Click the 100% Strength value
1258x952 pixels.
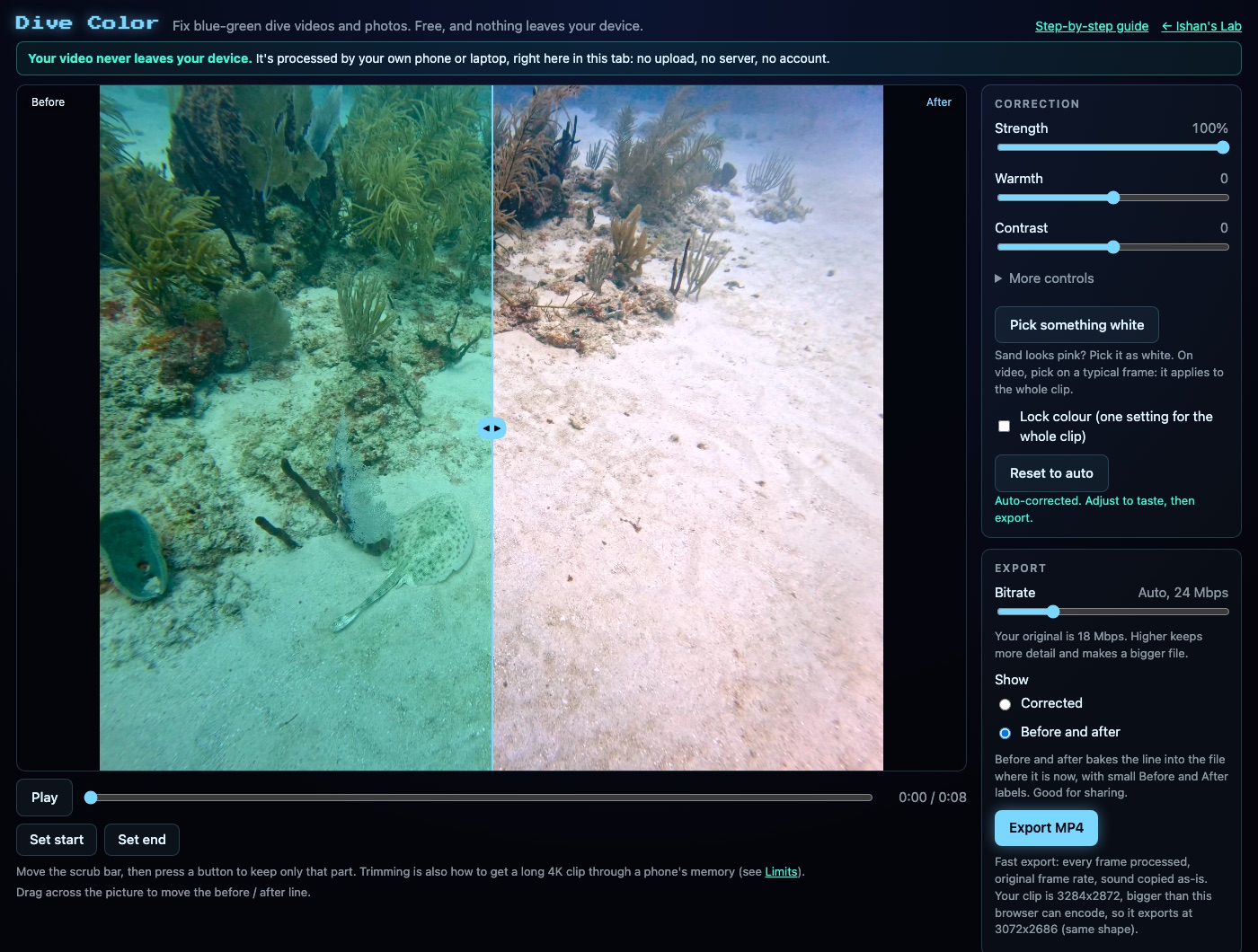[x=1209, y=128]
